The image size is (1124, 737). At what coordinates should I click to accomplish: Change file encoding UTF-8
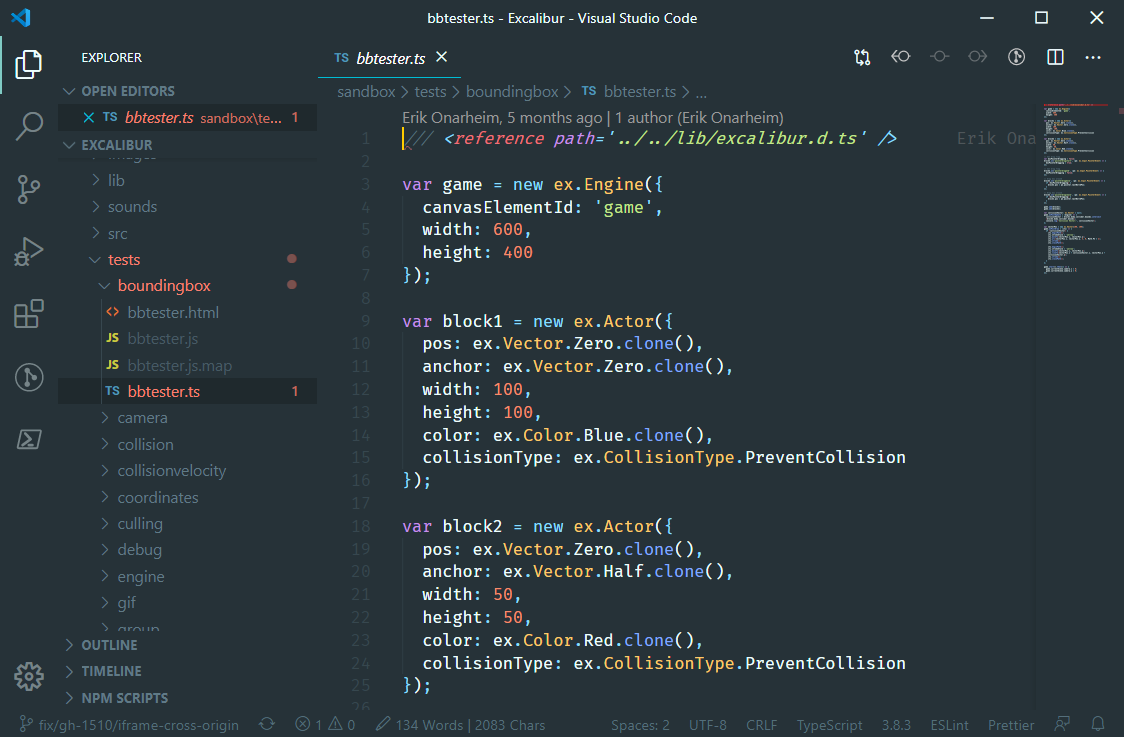[x=708, y=725]
